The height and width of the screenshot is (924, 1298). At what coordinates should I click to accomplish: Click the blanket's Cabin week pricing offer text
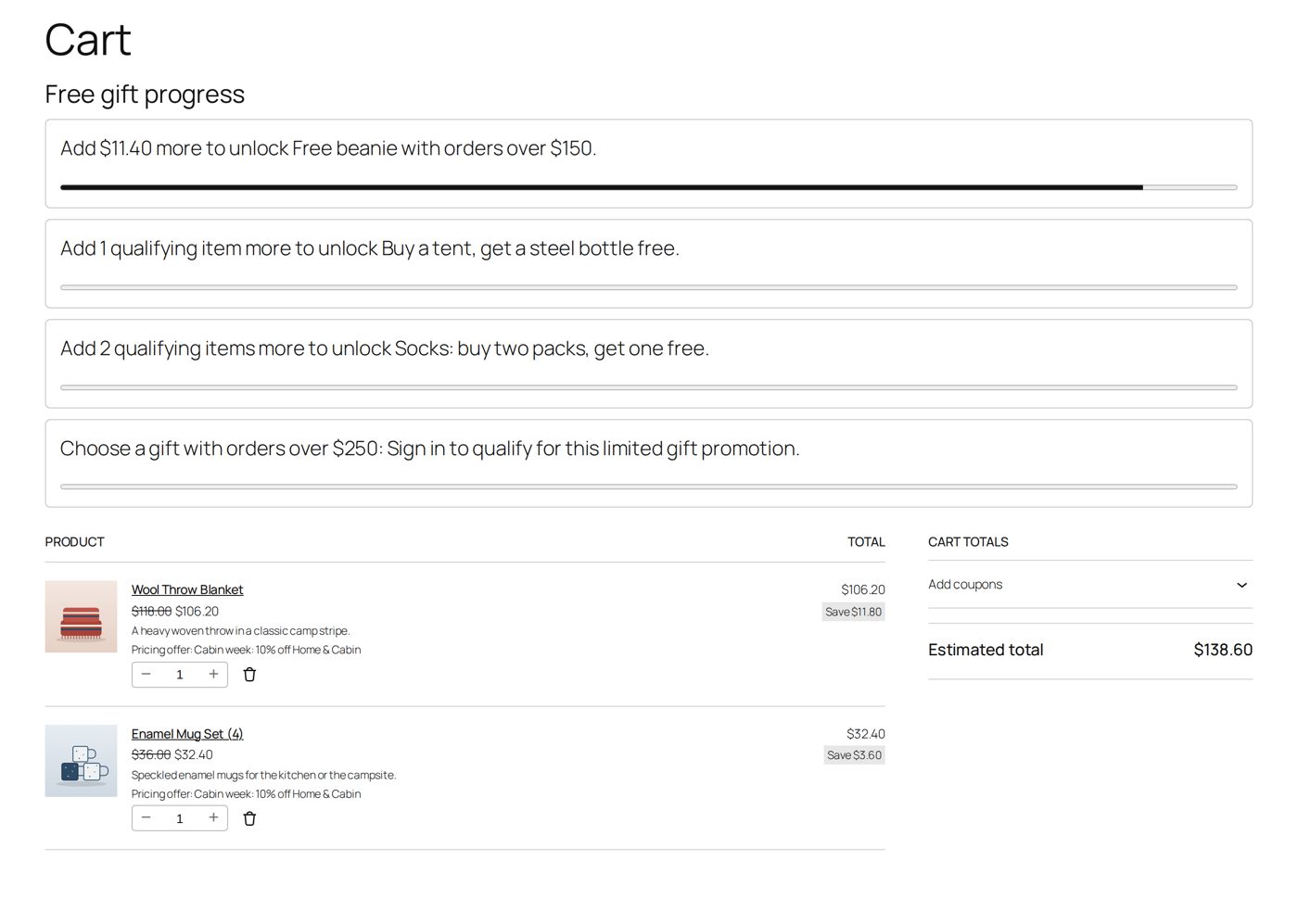pos(247,650)
